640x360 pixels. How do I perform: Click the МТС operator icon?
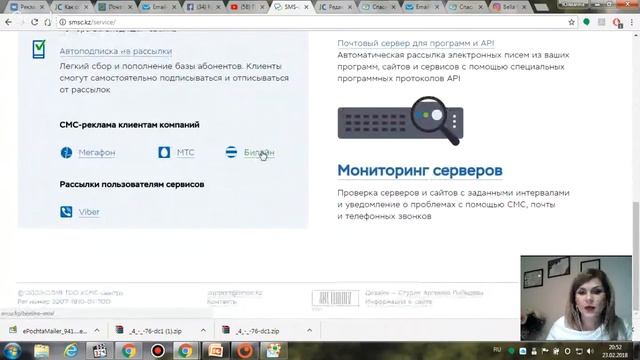coord(164,153)
